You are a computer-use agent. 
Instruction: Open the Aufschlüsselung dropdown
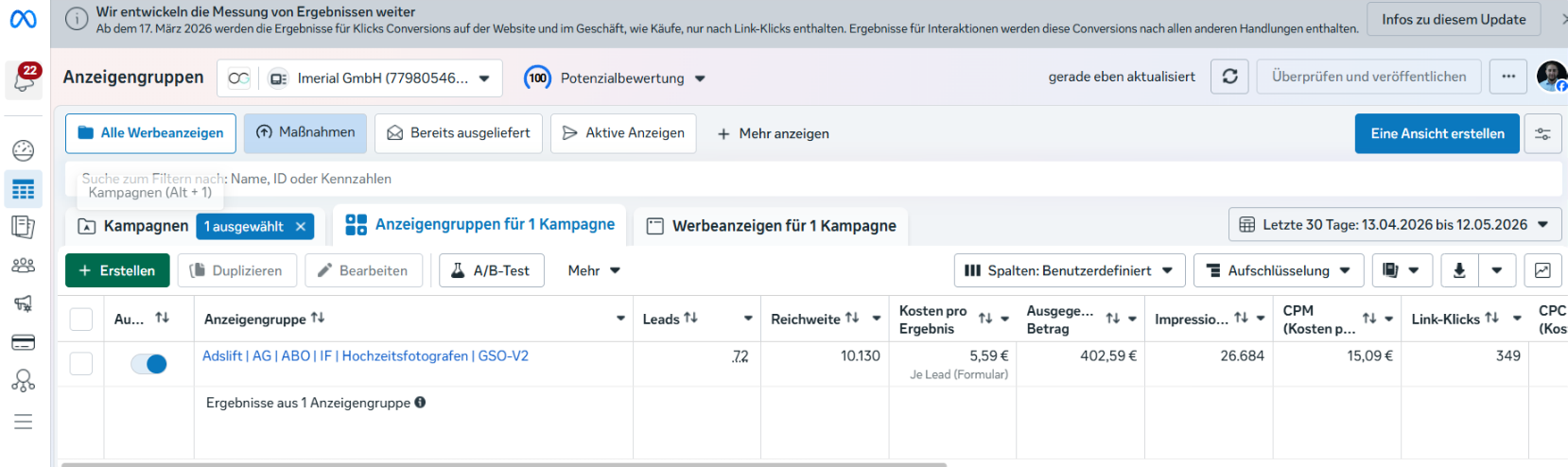click(1279, 270)
